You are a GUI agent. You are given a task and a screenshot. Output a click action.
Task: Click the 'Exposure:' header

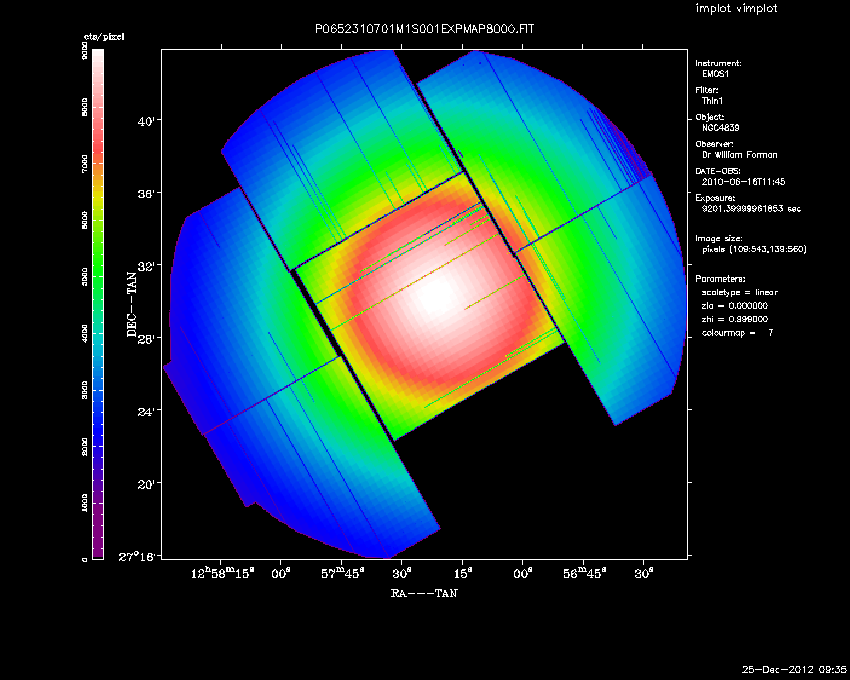pyautogui.click(x=716, y=198)
